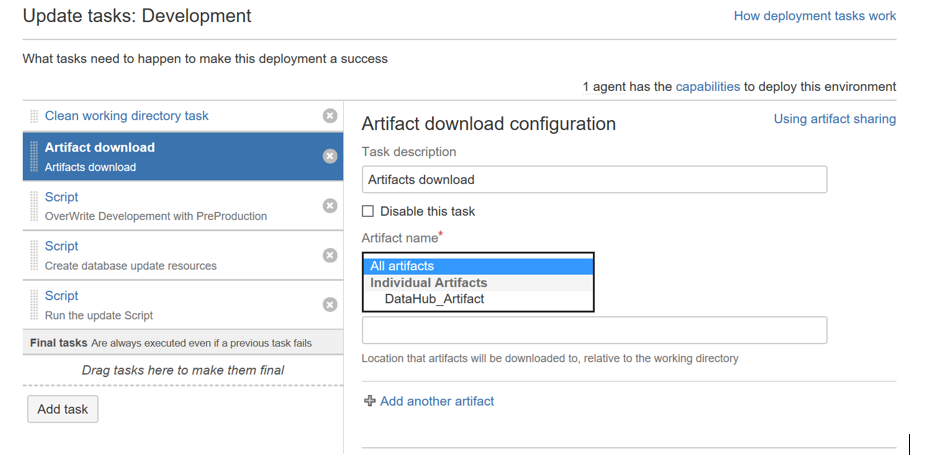Open the How deployment tasks work link

pos(815,16)
